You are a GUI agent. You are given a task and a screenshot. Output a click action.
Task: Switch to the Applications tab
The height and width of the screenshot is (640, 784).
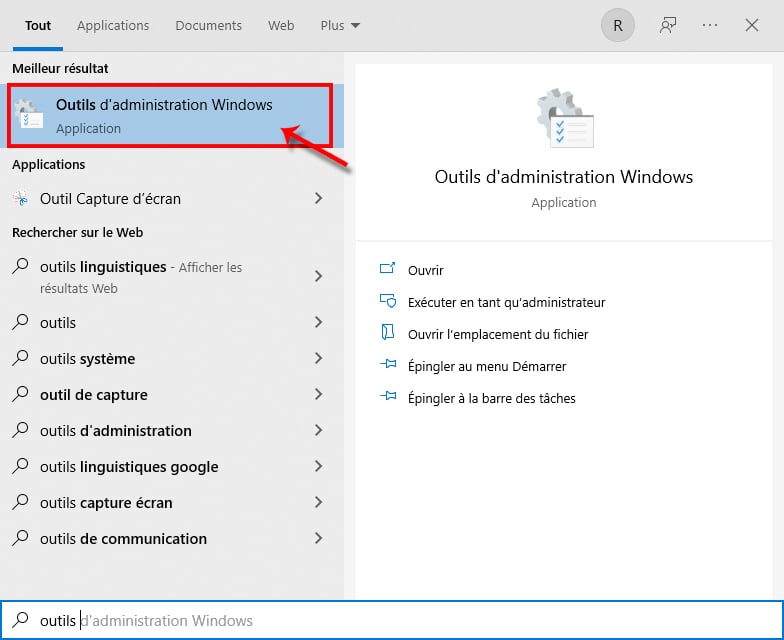113,26
